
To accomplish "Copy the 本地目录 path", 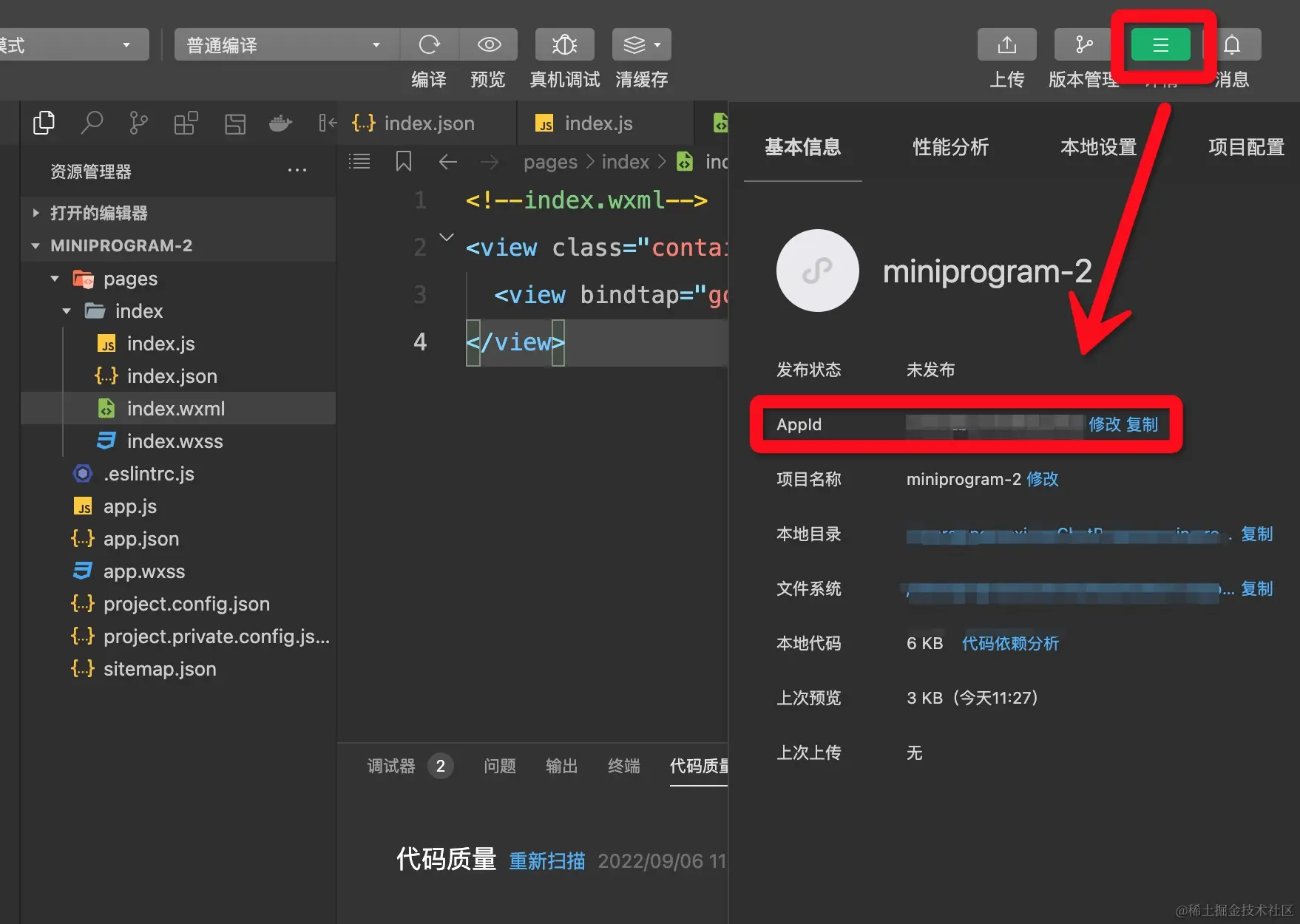I will [1257, 534].
